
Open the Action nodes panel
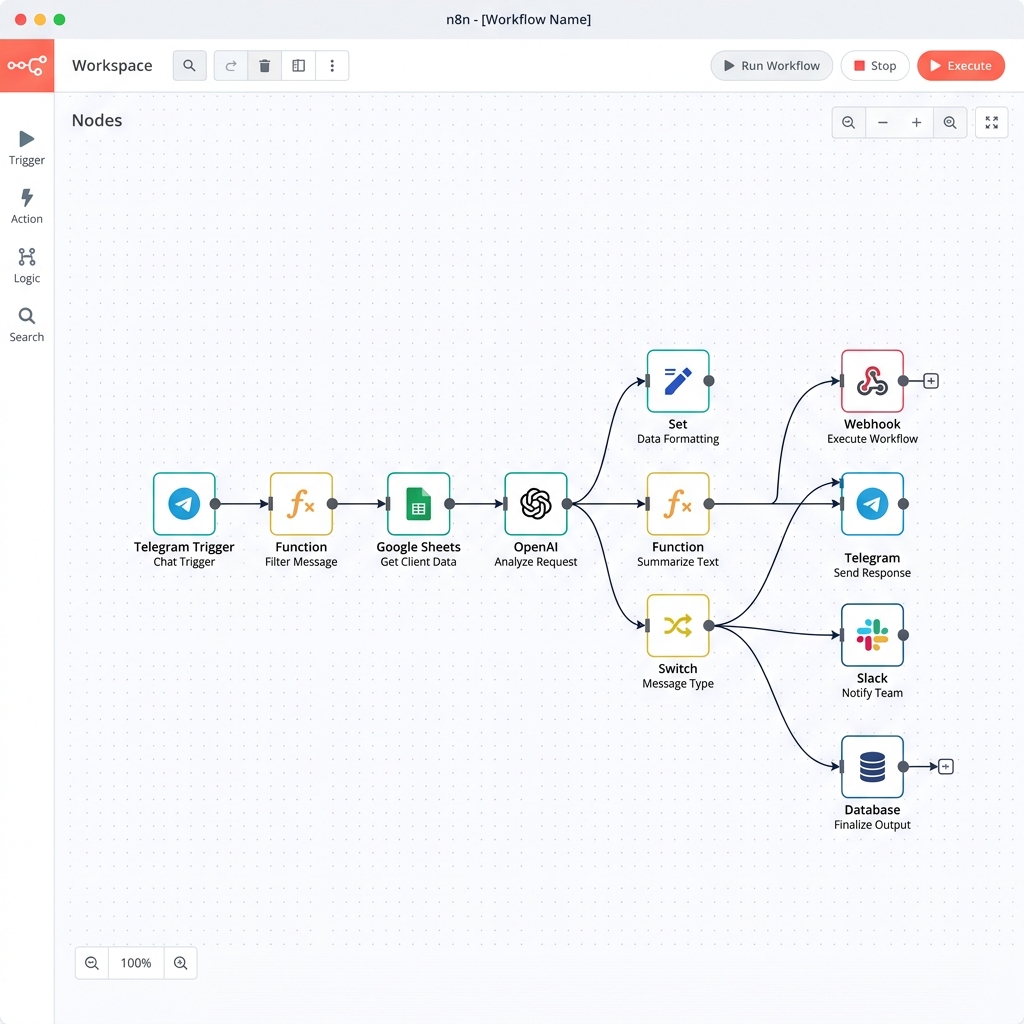pos(27,206)
